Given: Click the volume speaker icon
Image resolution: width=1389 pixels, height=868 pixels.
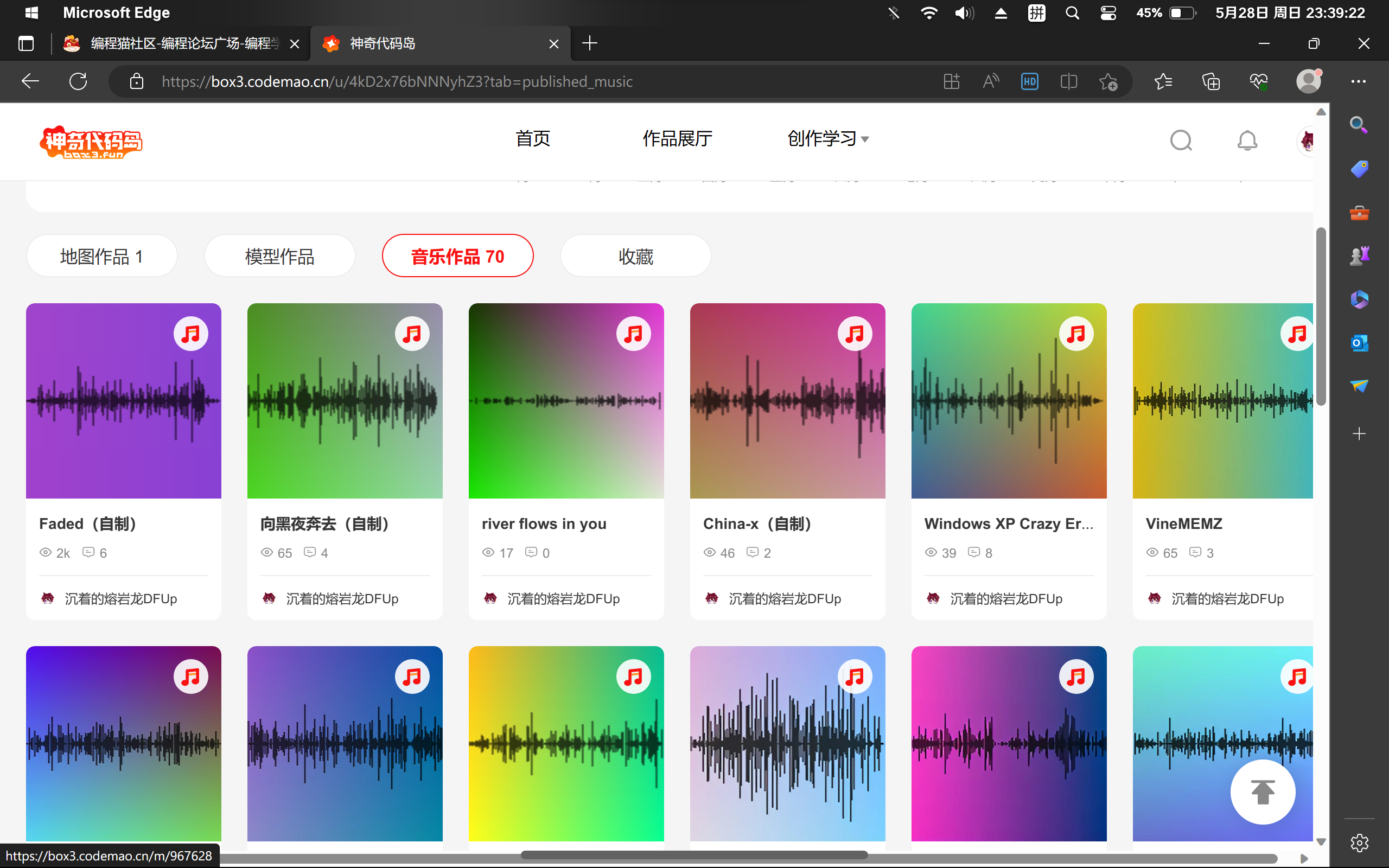Looking at the screenshot, I should [964, 12].
